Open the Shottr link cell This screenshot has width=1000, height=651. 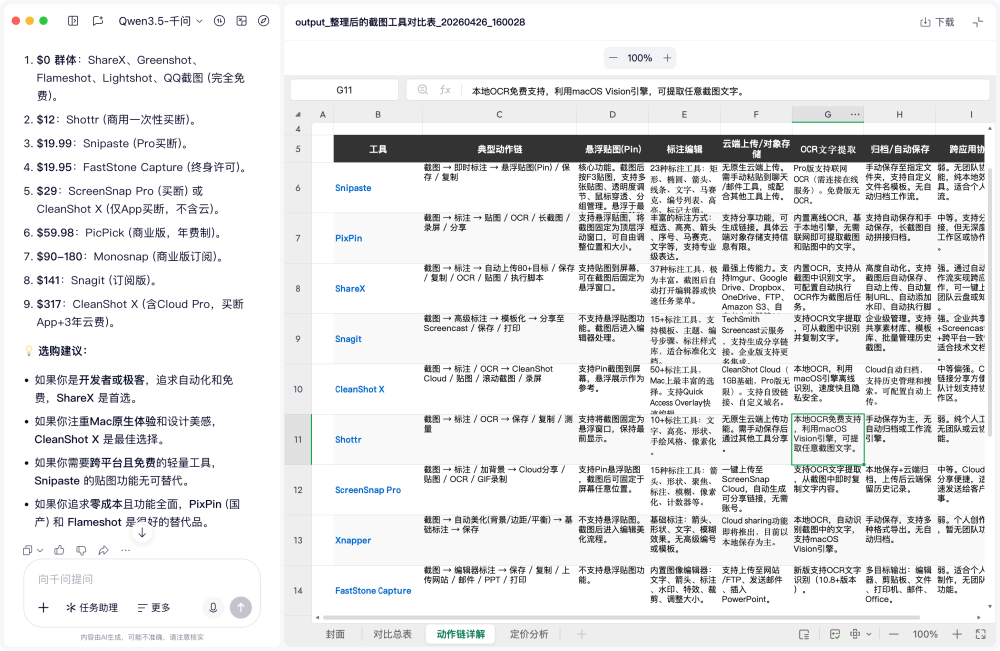(x=348, y=440)
